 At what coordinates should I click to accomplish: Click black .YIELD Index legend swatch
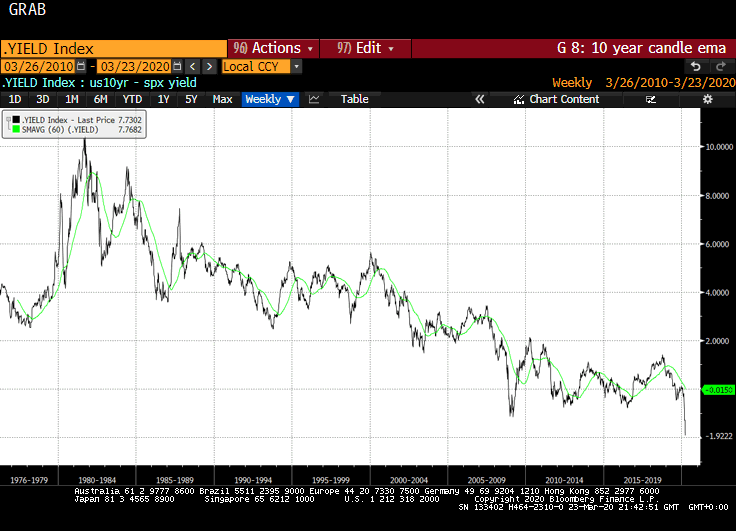point(16,120)
